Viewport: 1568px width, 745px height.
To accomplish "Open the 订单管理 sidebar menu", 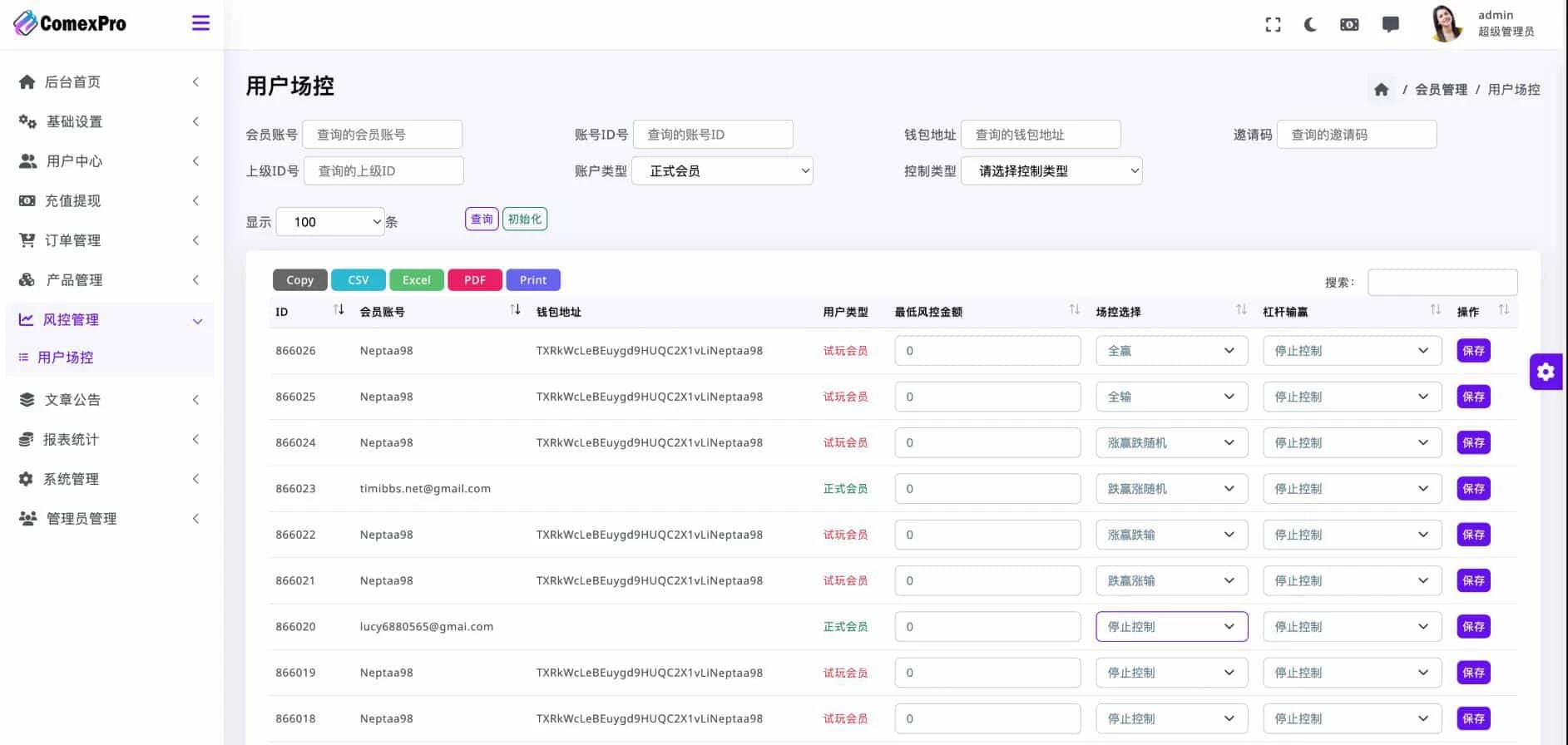I will 108,240.
